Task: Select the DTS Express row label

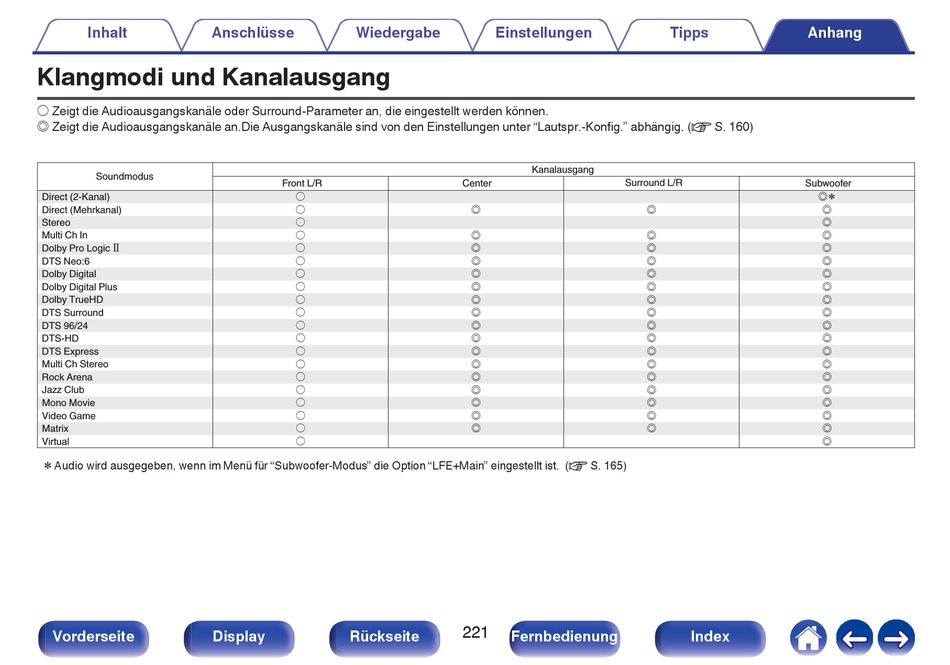Action: [70, 351]
